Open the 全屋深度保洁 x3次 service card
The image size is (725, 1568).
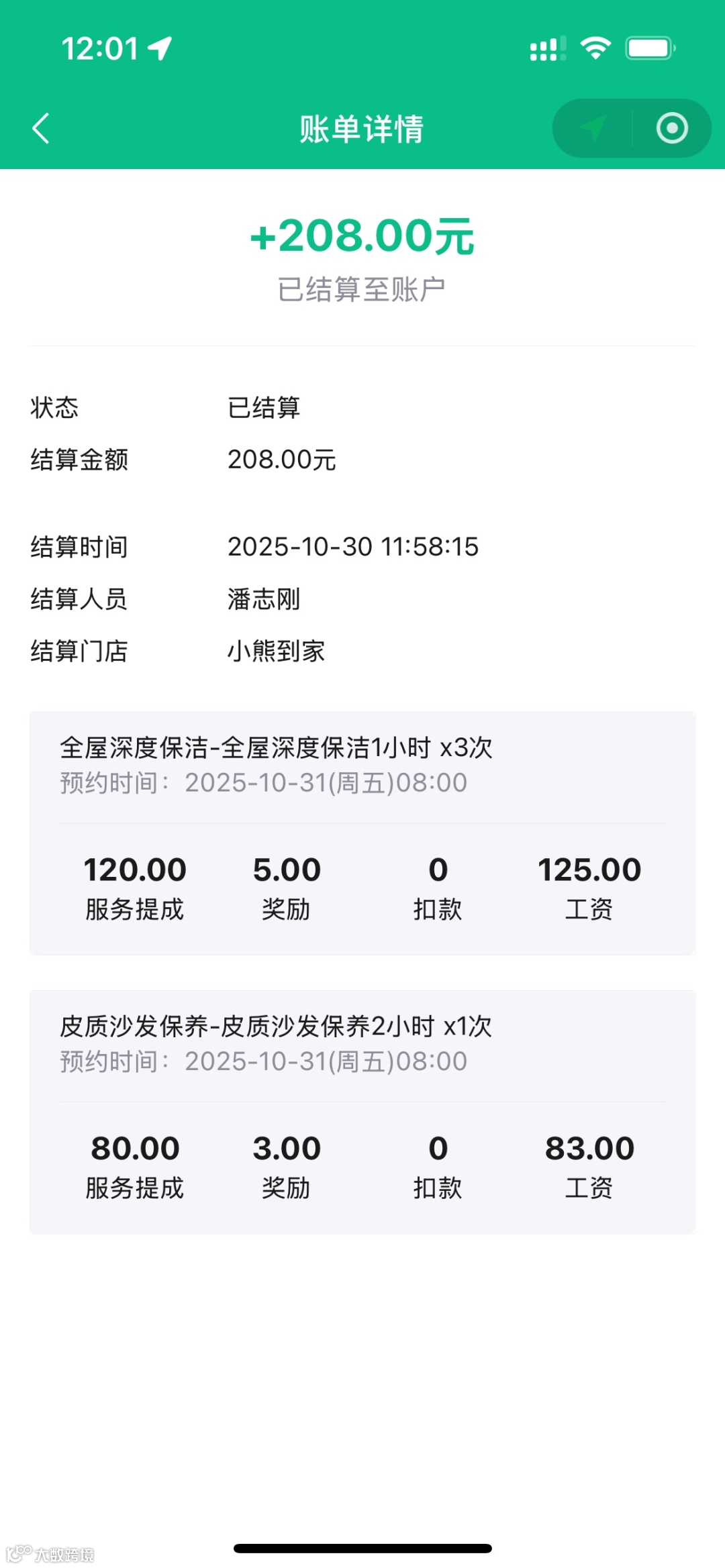click(x=362, y=833)
